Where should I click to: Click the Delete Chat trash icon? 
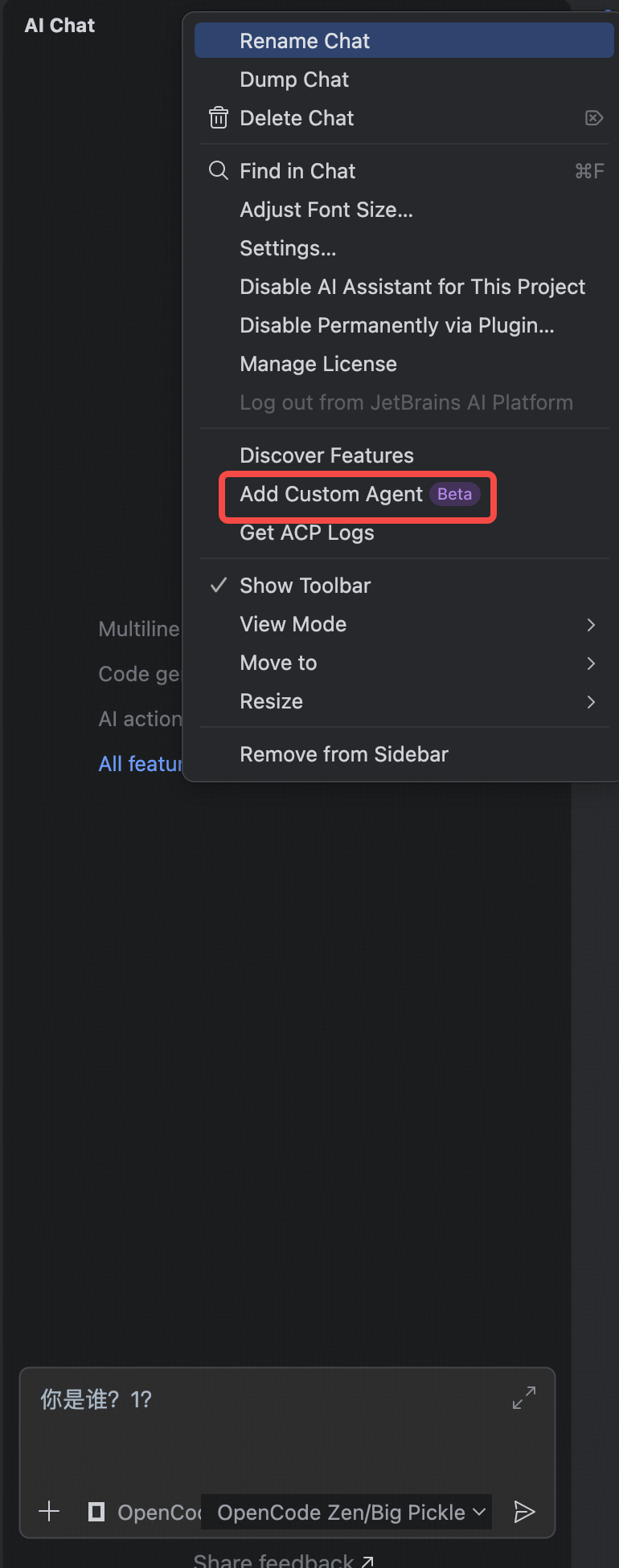[x=219, y=117]
